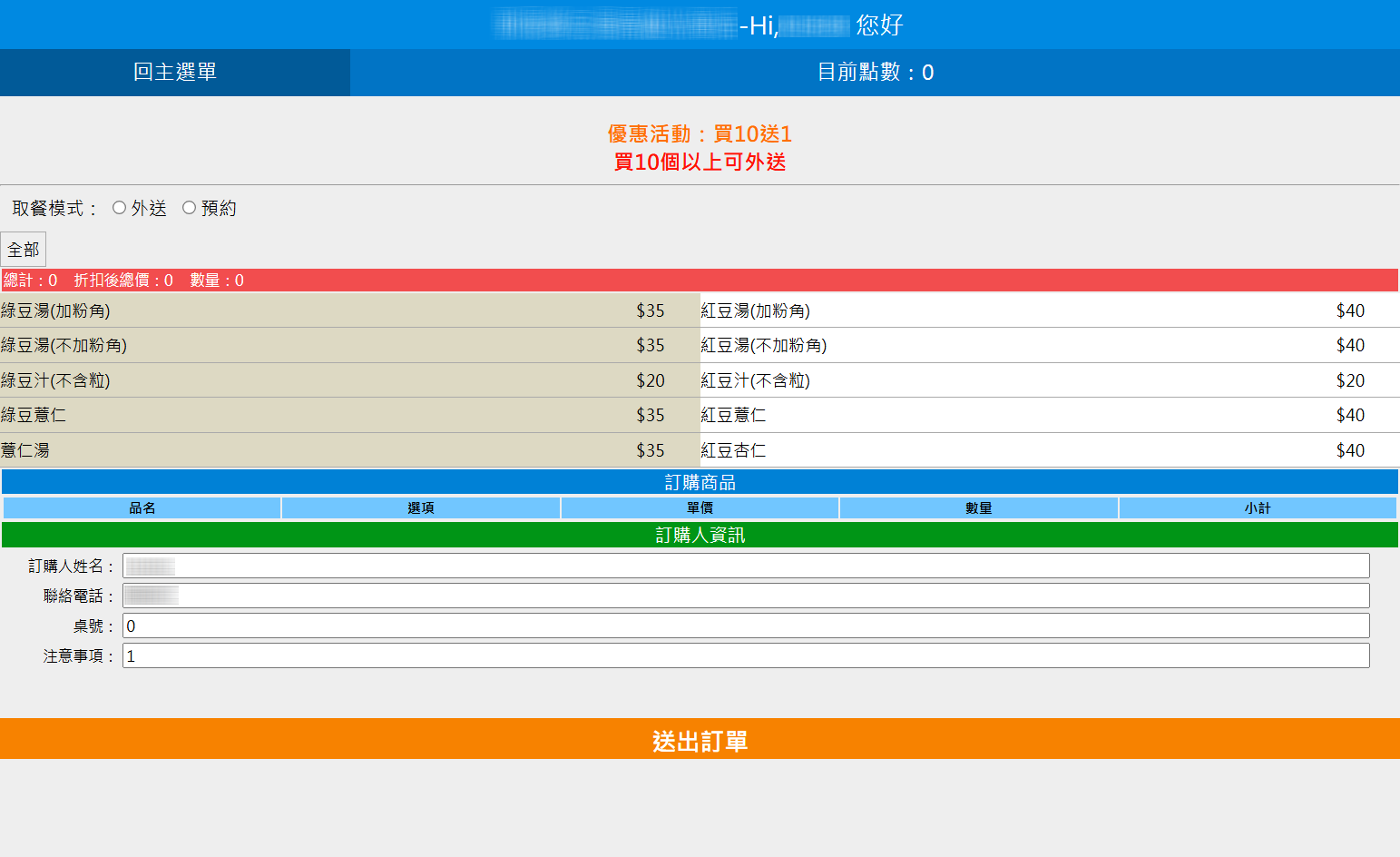Click the 選項 column header
Viewport: 1400px width, 857px height.
[421, 508]
